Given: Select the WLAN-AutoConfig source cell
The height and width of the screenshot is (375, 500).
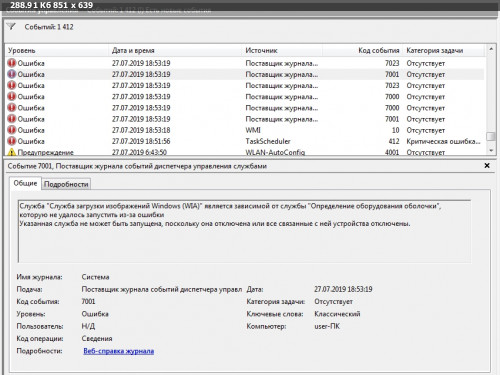Looking at the screenshot, I should tap(275, 152).
